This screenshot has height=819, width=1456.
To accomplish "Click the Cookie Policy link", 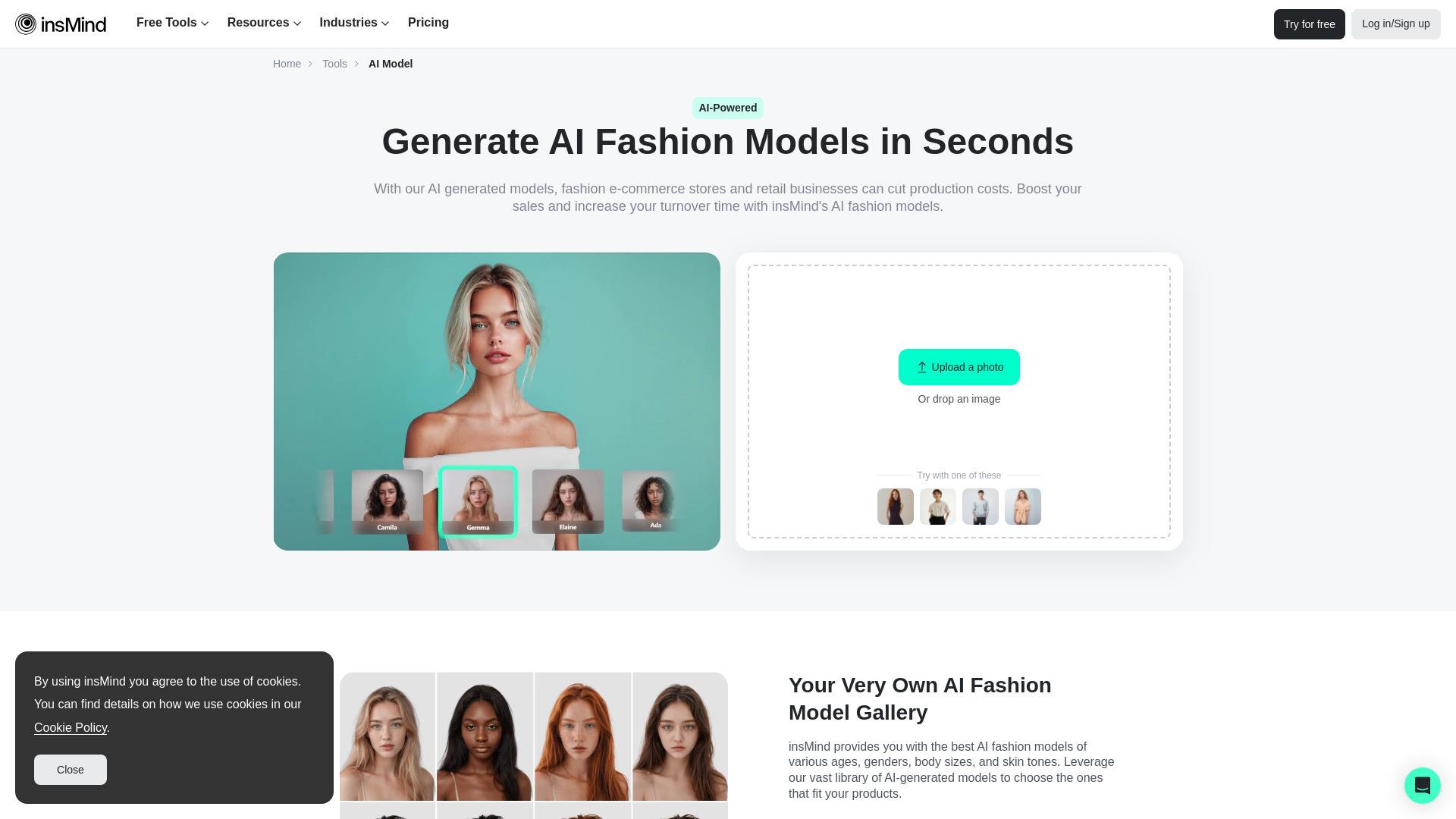I will pyautogui.click(x=70, y=727).
